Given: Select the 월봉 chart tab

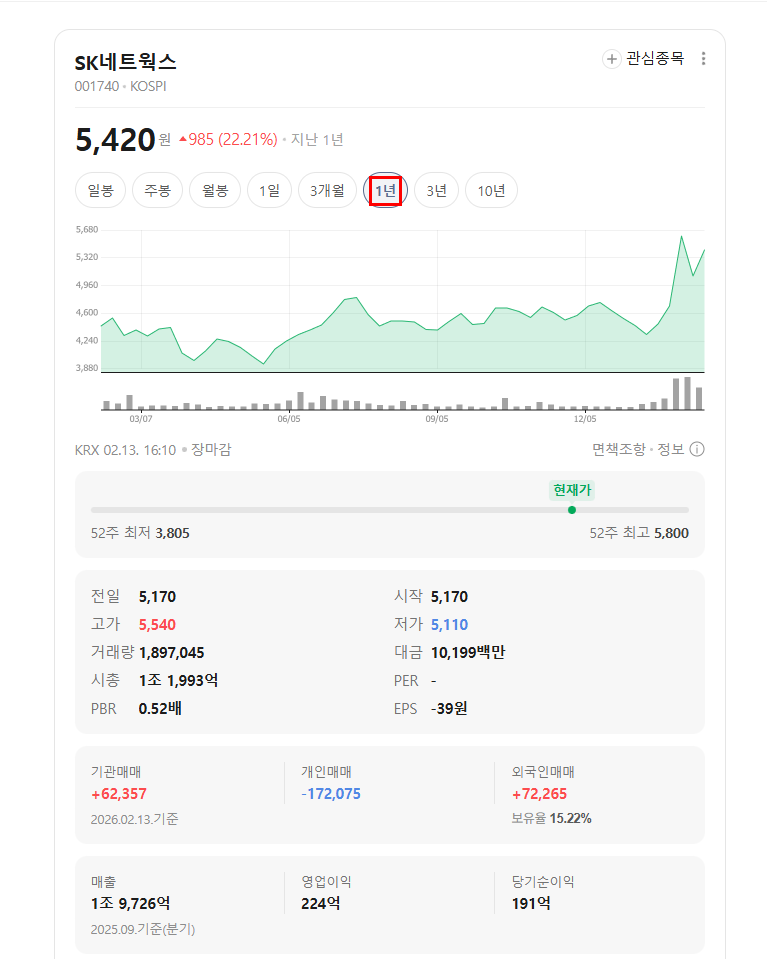Looking at the screenshot, I should (x=215, y=191).
